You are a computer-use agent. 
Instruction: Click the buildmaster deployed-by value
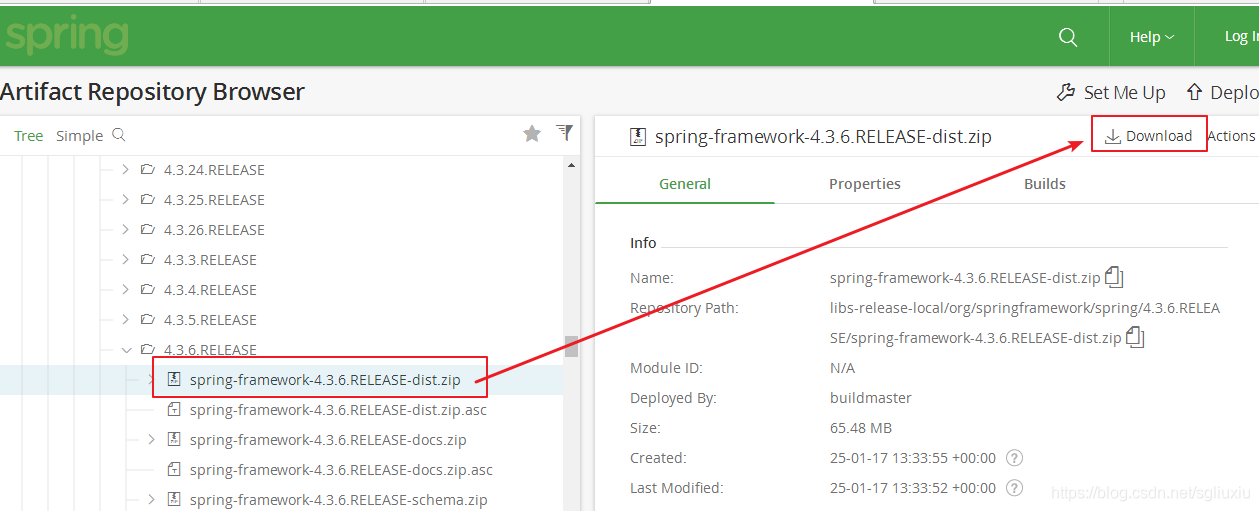(x=871, y=398)
